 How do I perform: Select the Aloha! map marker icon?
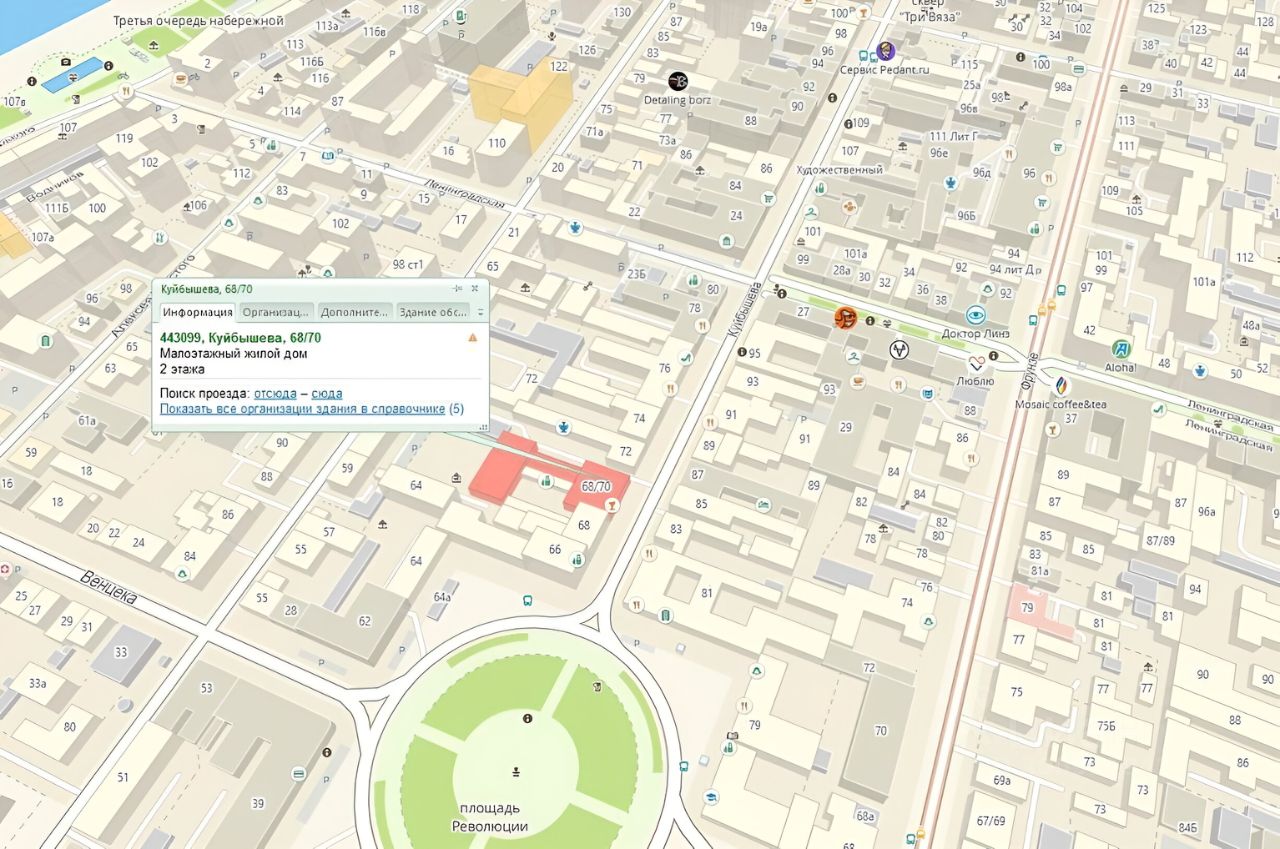pyautogui.click(x=1122, y=350)
